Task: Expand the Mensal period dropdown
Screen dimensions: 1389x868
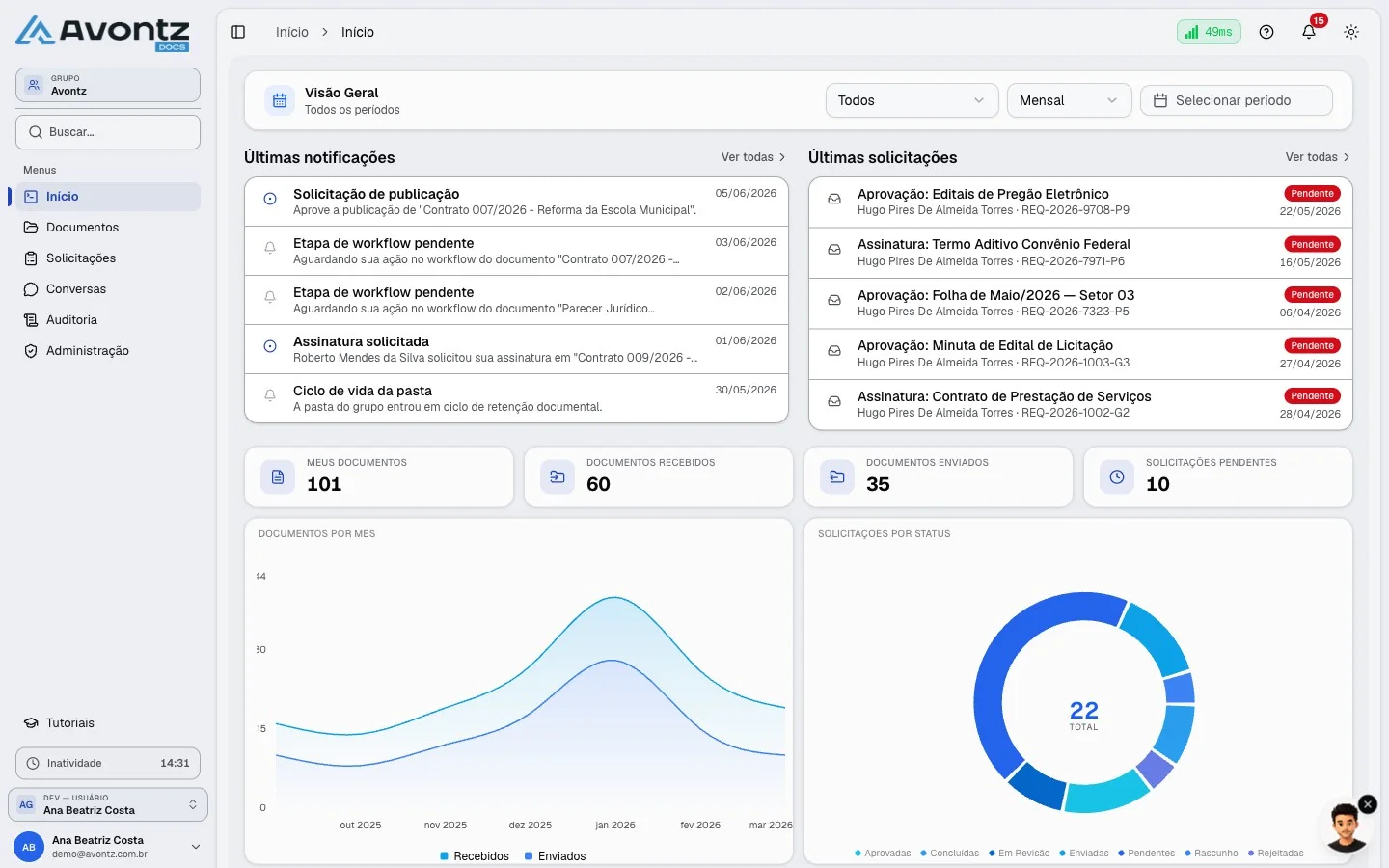Action: click(1069, 100)
